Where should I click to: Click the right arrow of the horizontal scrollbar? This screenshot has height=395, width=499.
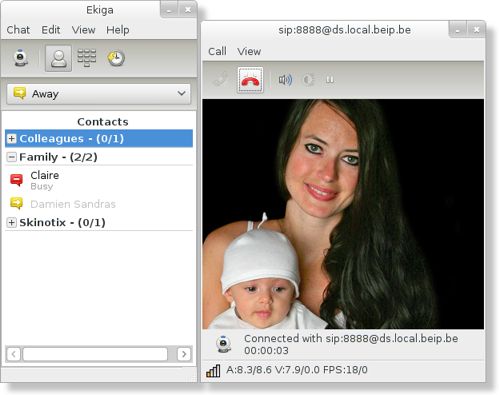click(184, 354)
